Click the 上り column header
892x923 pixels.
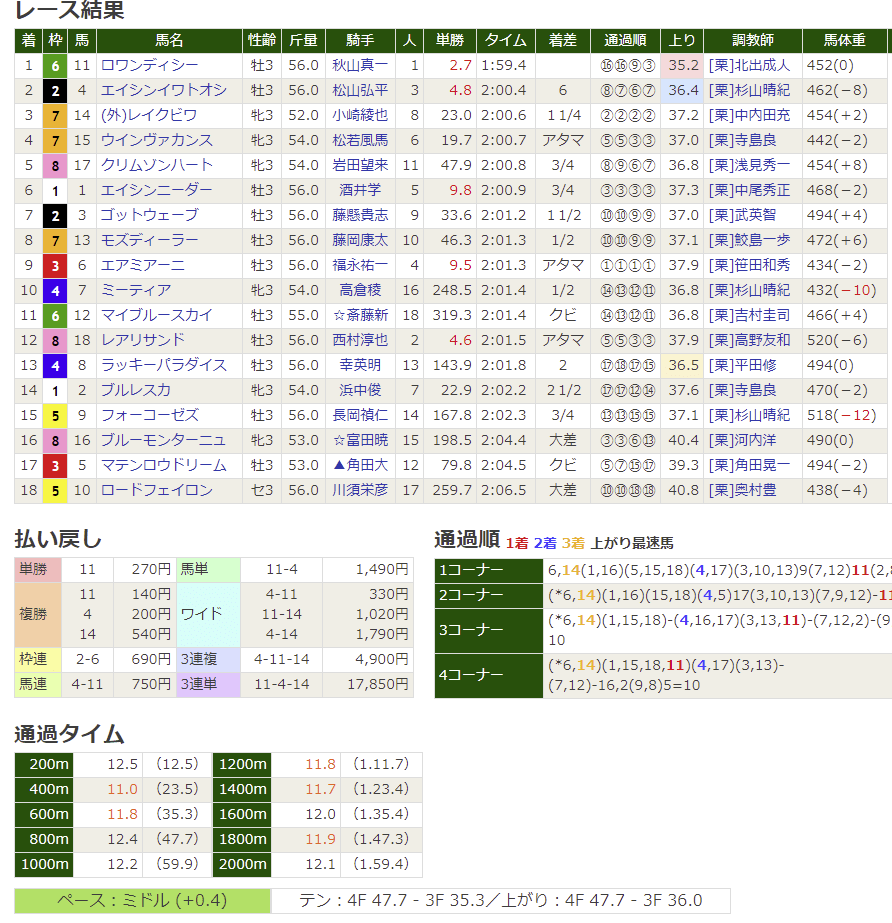pyautogui.click(x=682, y=41)
